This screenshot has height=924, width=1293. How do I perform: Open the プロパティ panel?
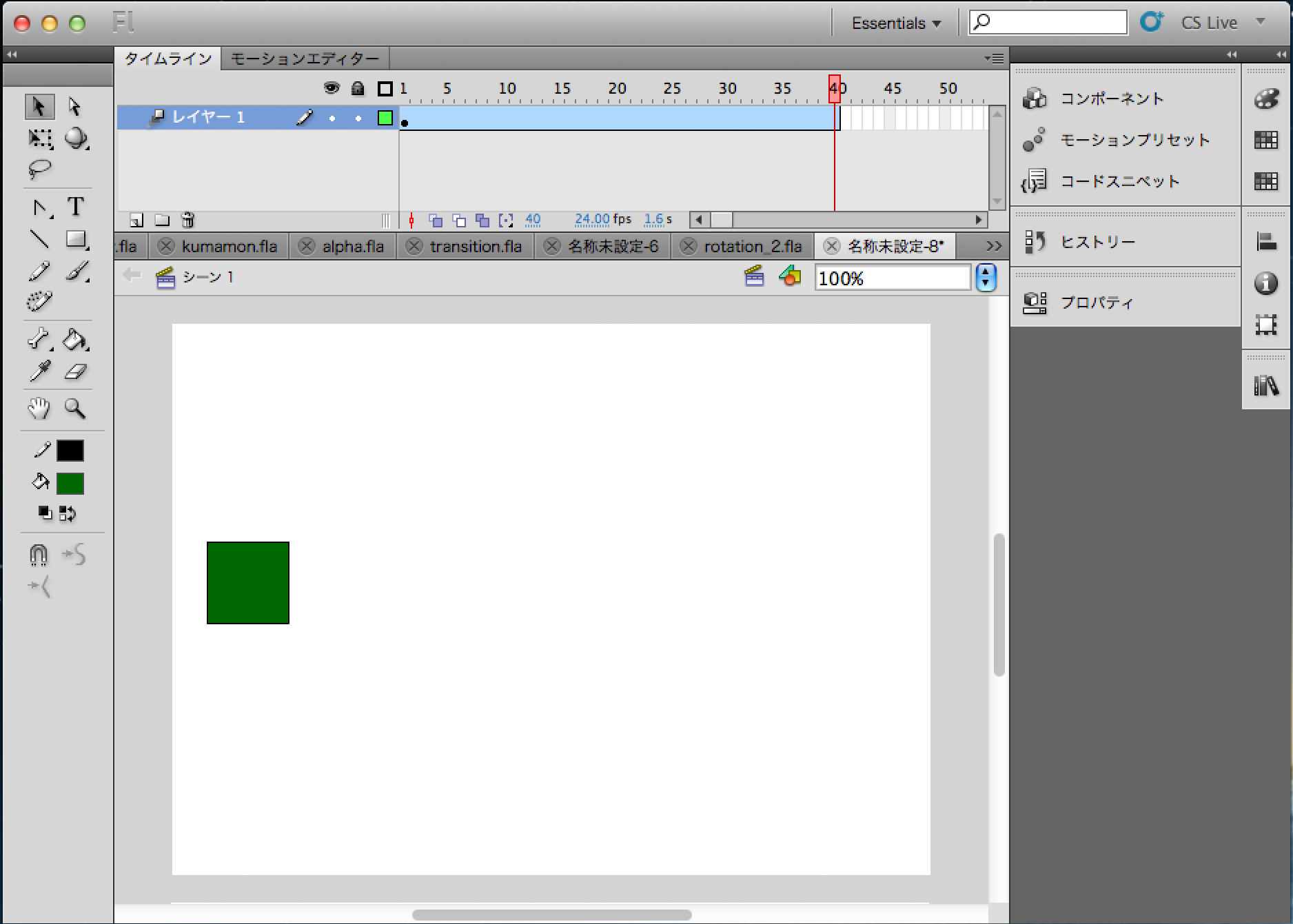(x=1096, y=302)
